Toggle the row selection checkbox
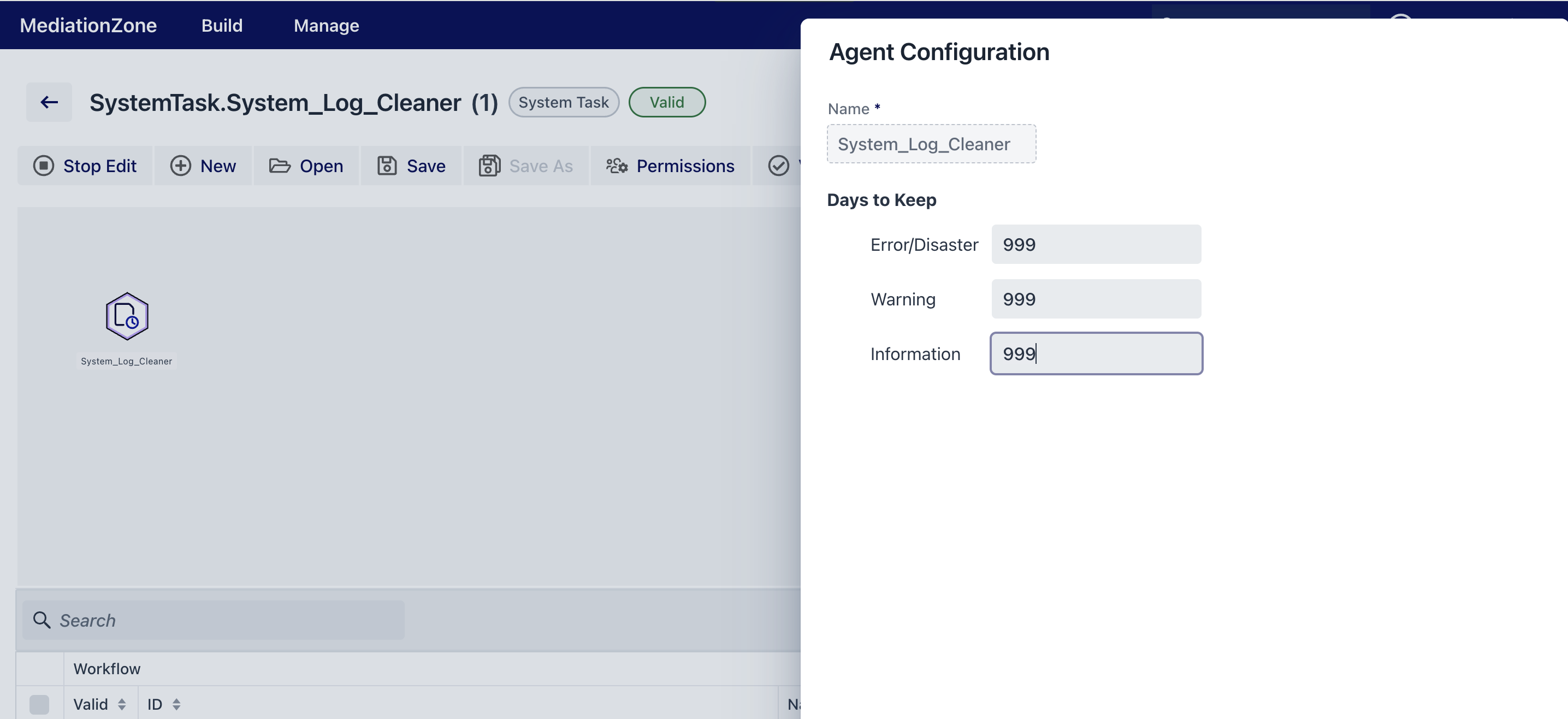Image resolution: width=1568 pixels, height=719 pixels. 39,704
